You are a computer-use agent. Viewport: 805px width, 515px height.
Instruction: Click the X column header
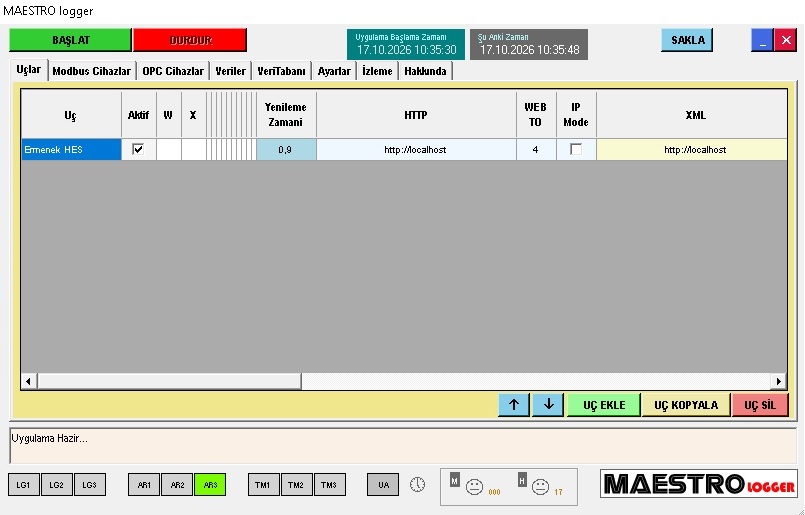[194, 115]
